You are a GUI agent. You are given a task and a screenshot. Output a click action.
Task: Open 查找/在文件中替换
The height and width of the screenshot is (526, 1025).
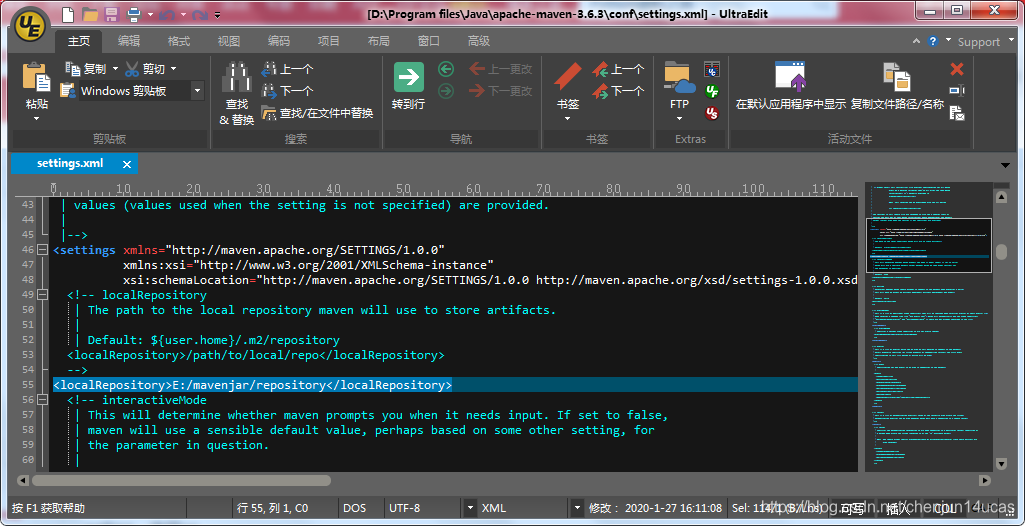pyautogui.click(x=317, y=113)
